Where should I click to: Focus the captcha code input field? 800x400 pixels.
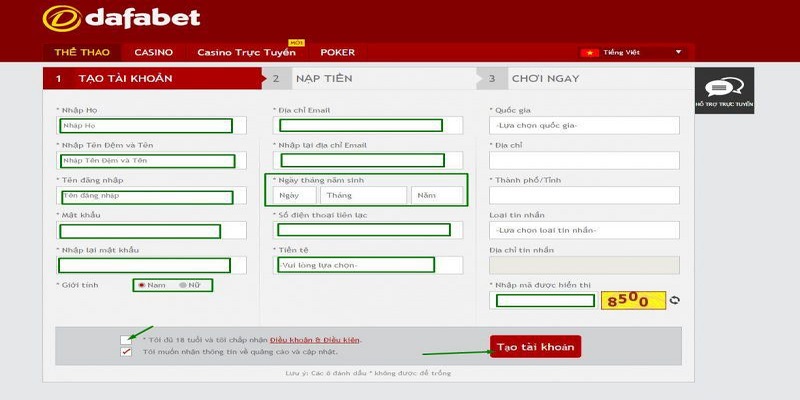544,301
